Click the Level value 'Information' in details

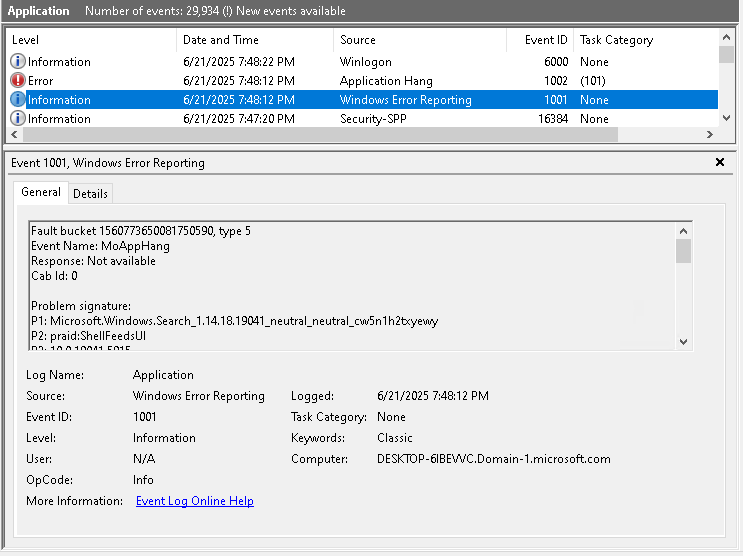[x=164, y=438]
